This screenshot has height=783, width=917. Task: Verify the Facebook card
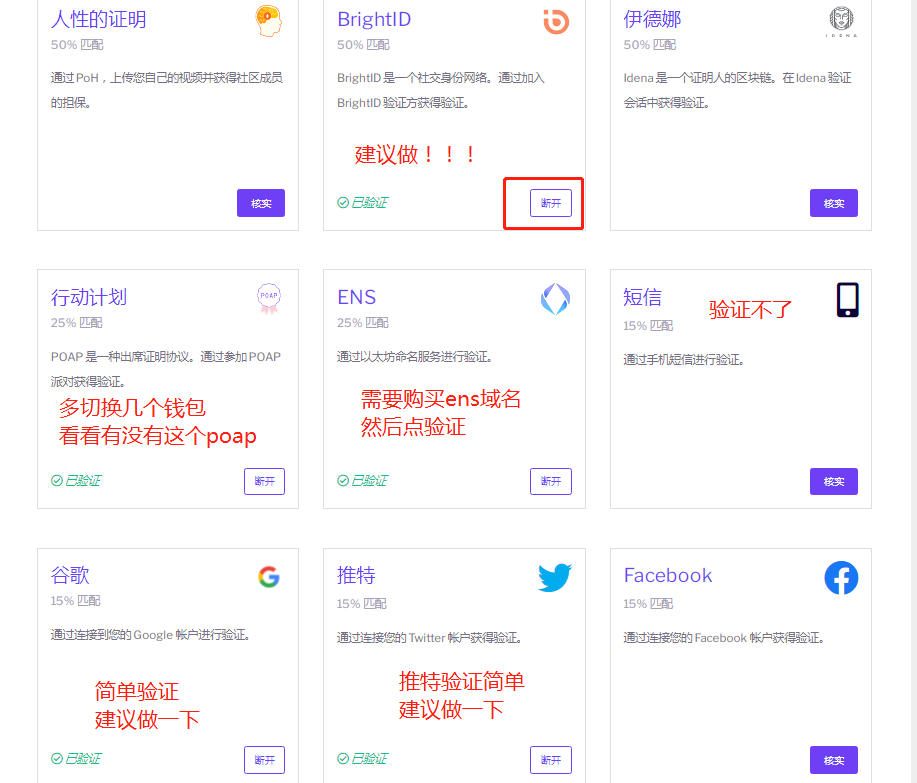click(x=833, y=760)
